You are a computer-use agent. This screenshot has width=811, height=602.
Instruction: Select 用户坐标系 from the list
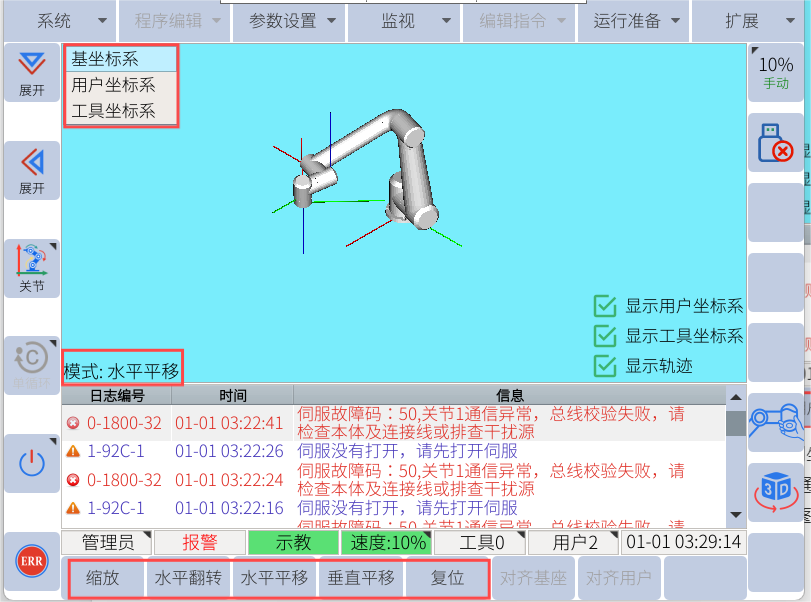click(x=113, y=85)
